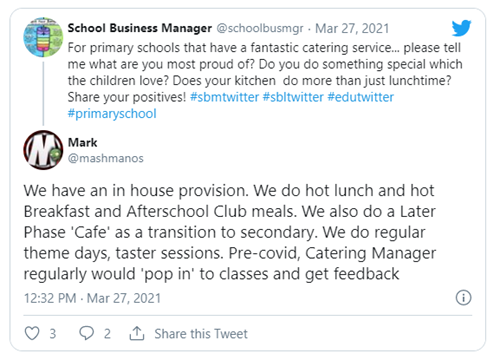Open the #edutwitter hashtag
500x360 pixels.
point(361,97)
